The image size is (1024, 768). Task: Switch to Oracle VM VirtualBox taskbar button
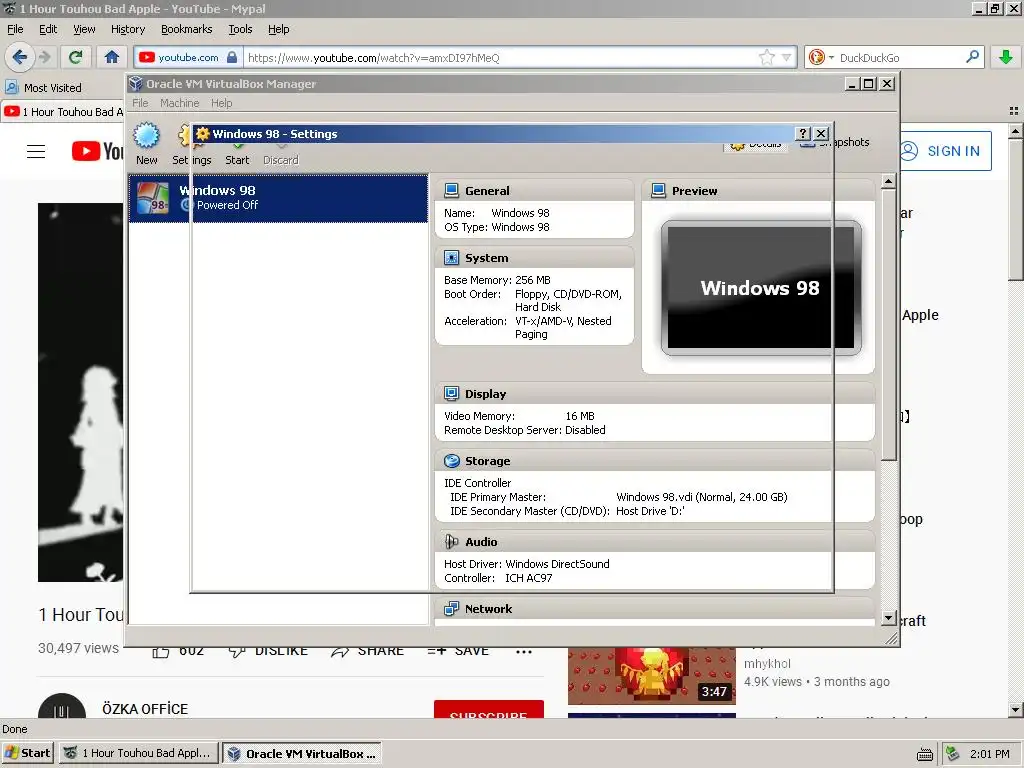click(302, 754)
